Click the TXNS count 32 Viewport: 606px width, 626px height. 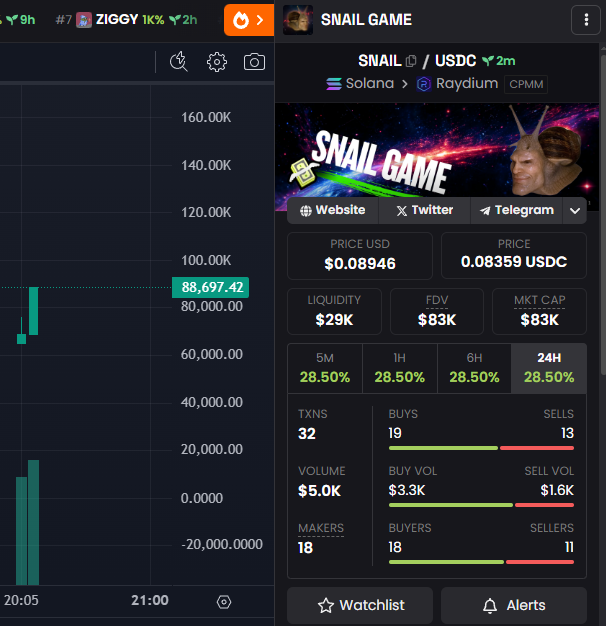307,434
